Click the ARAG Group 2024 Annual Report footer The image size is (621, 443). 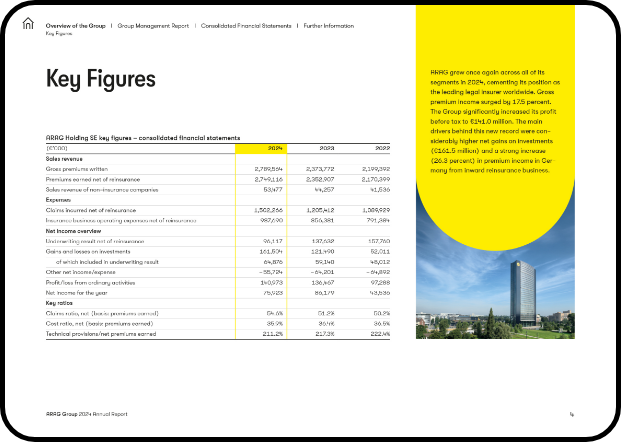click(87, 414)
